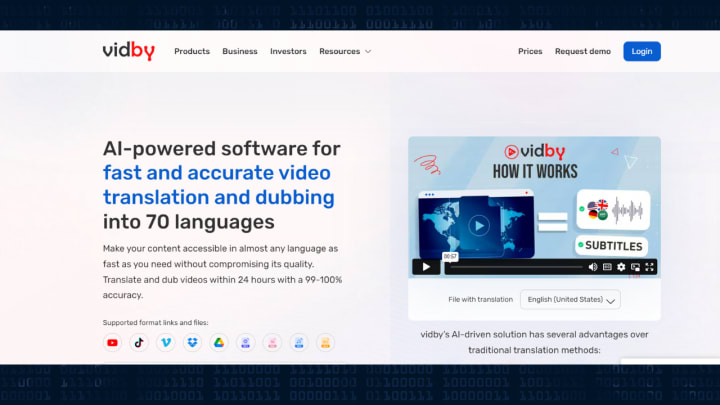Toggle video captions icon
The image size is (720, 405).
pyautogui.click(x=607, y=267)
